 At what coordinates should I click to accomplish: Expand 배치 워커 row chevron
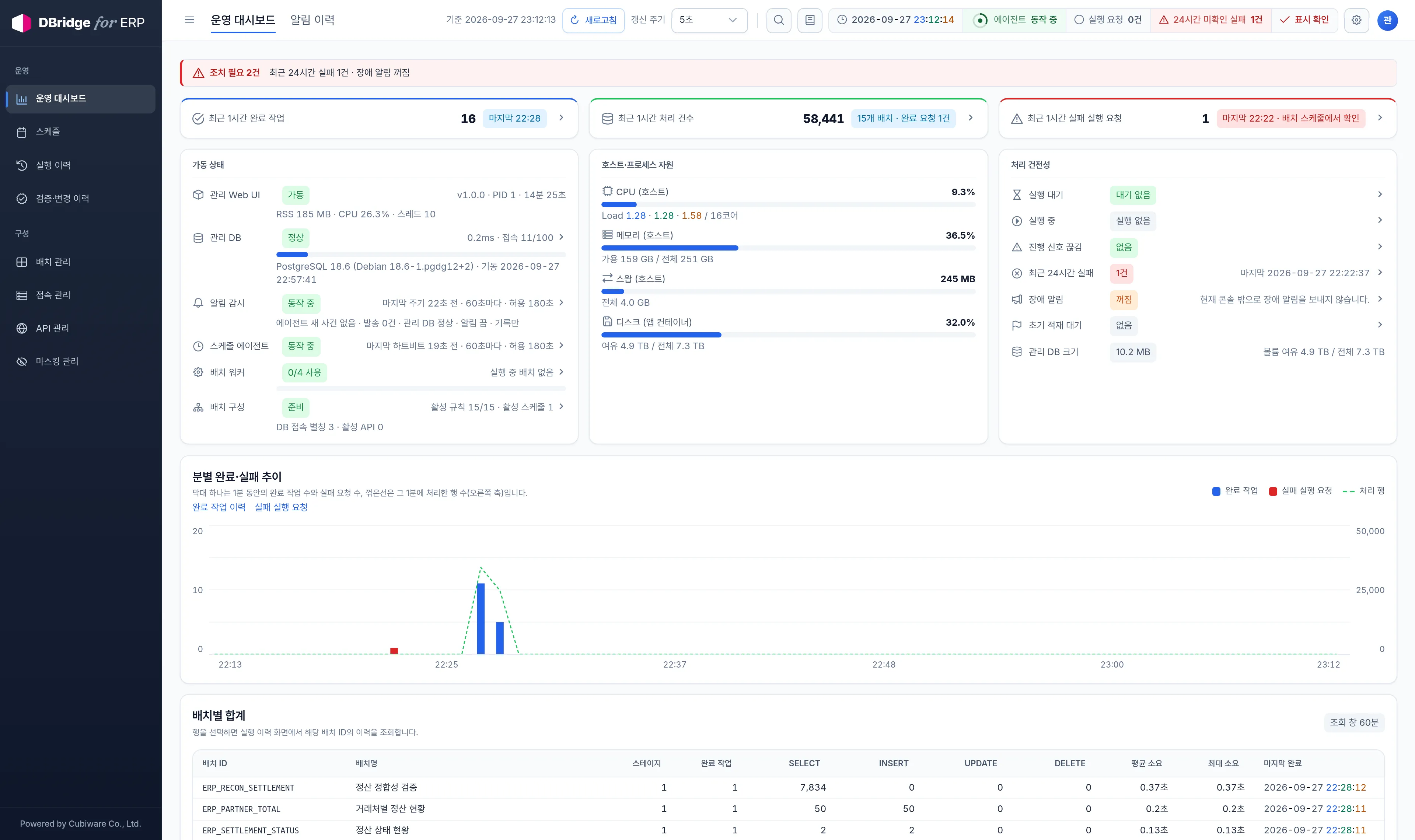point(561,372)
